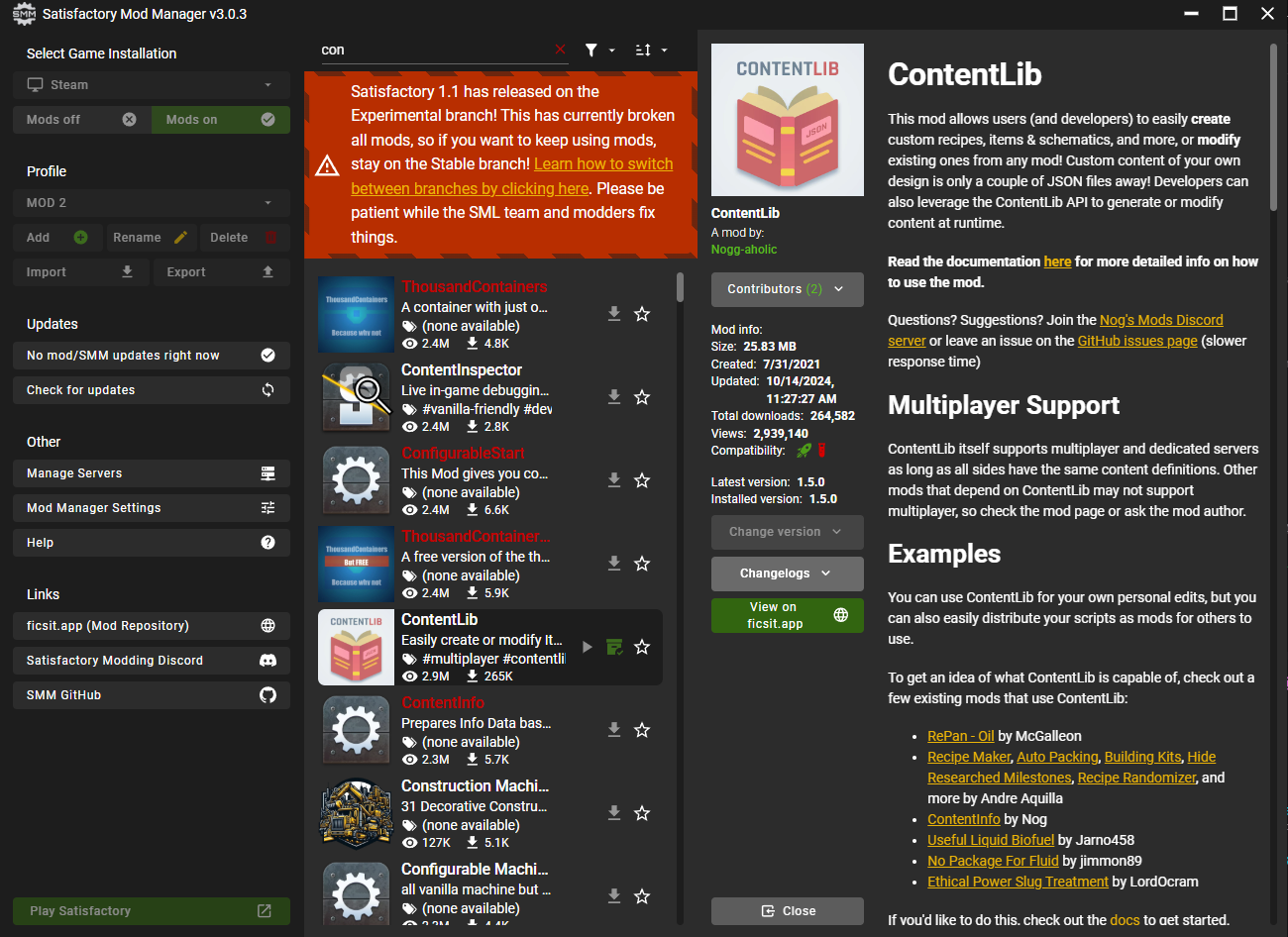The image size is (1288, 937).
Task: Switch mods off
Action: (x=82, y=120)
